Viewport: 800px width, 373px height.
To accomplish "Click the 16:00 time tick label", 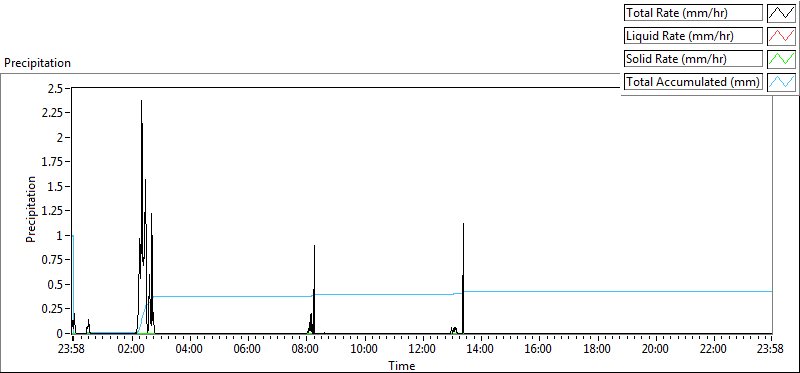I will (538, 350).
